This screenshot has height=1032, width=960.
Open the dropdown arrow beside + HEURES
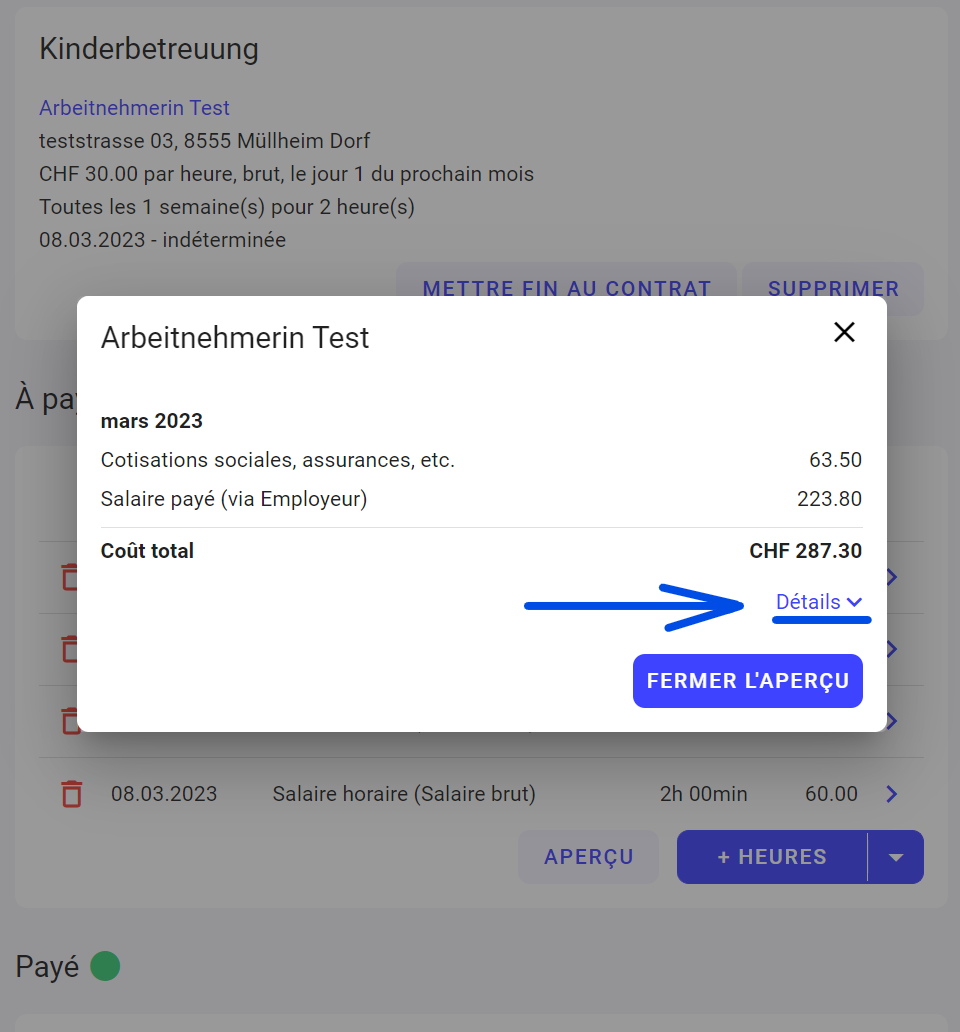pyautogui.click(x=896, y=857)
